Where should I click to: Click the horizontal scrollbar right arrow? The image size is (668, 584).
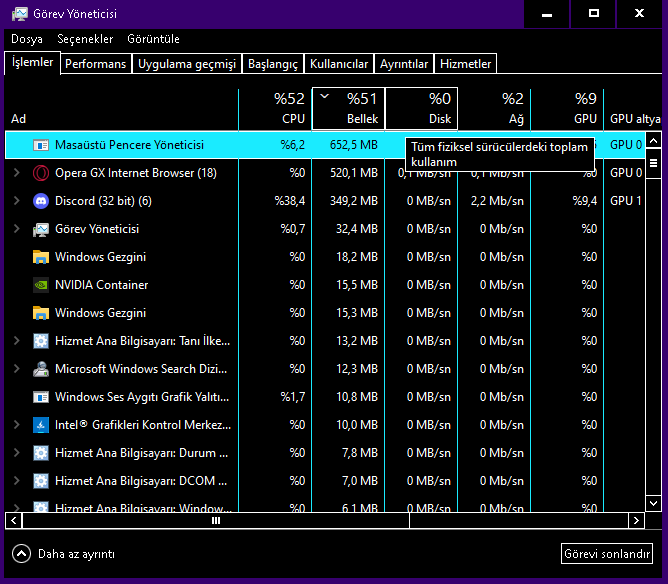pos(636,521)
